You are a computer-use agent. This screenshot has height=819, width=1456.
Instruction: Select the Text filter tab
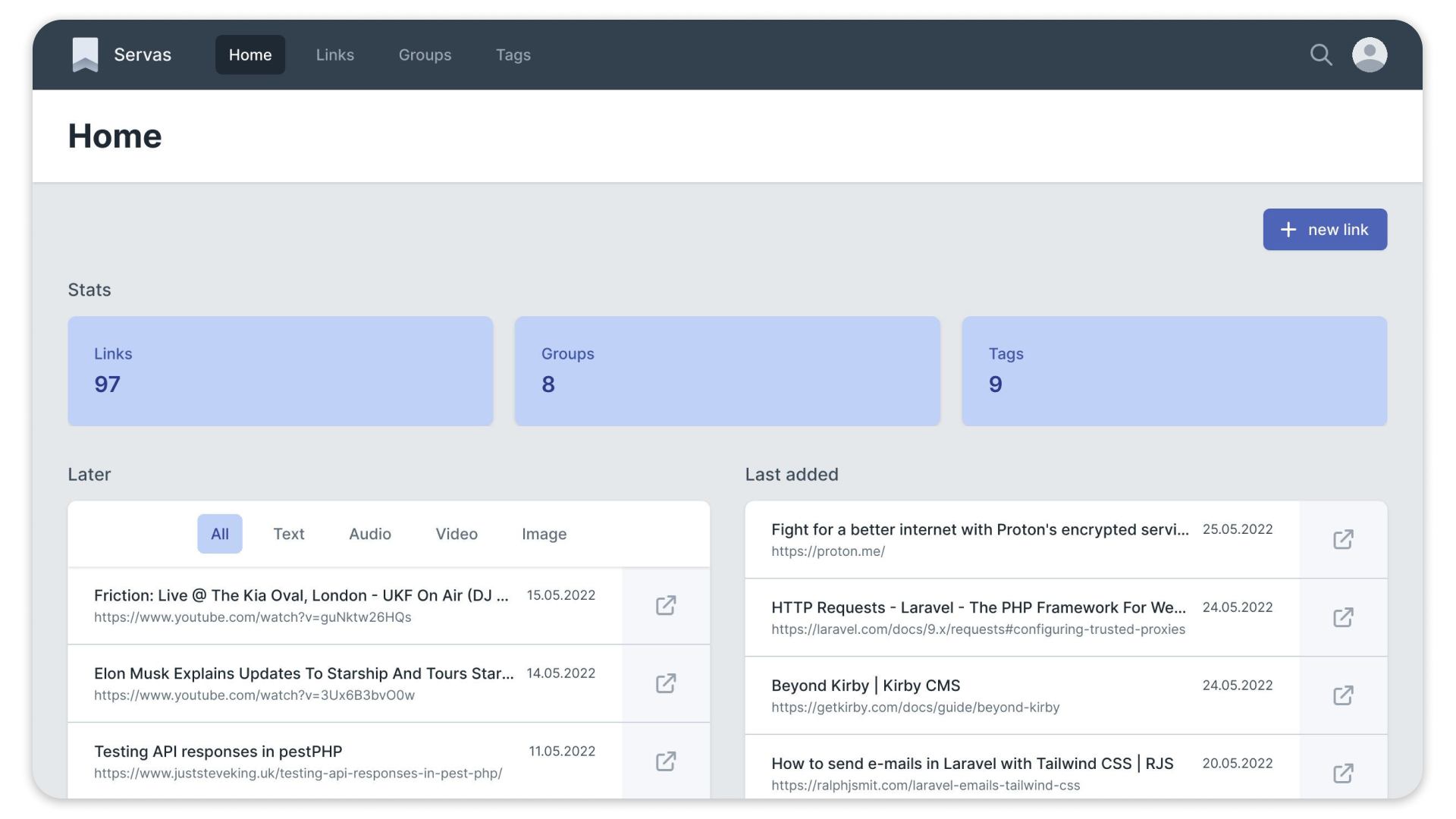point(288,533)
